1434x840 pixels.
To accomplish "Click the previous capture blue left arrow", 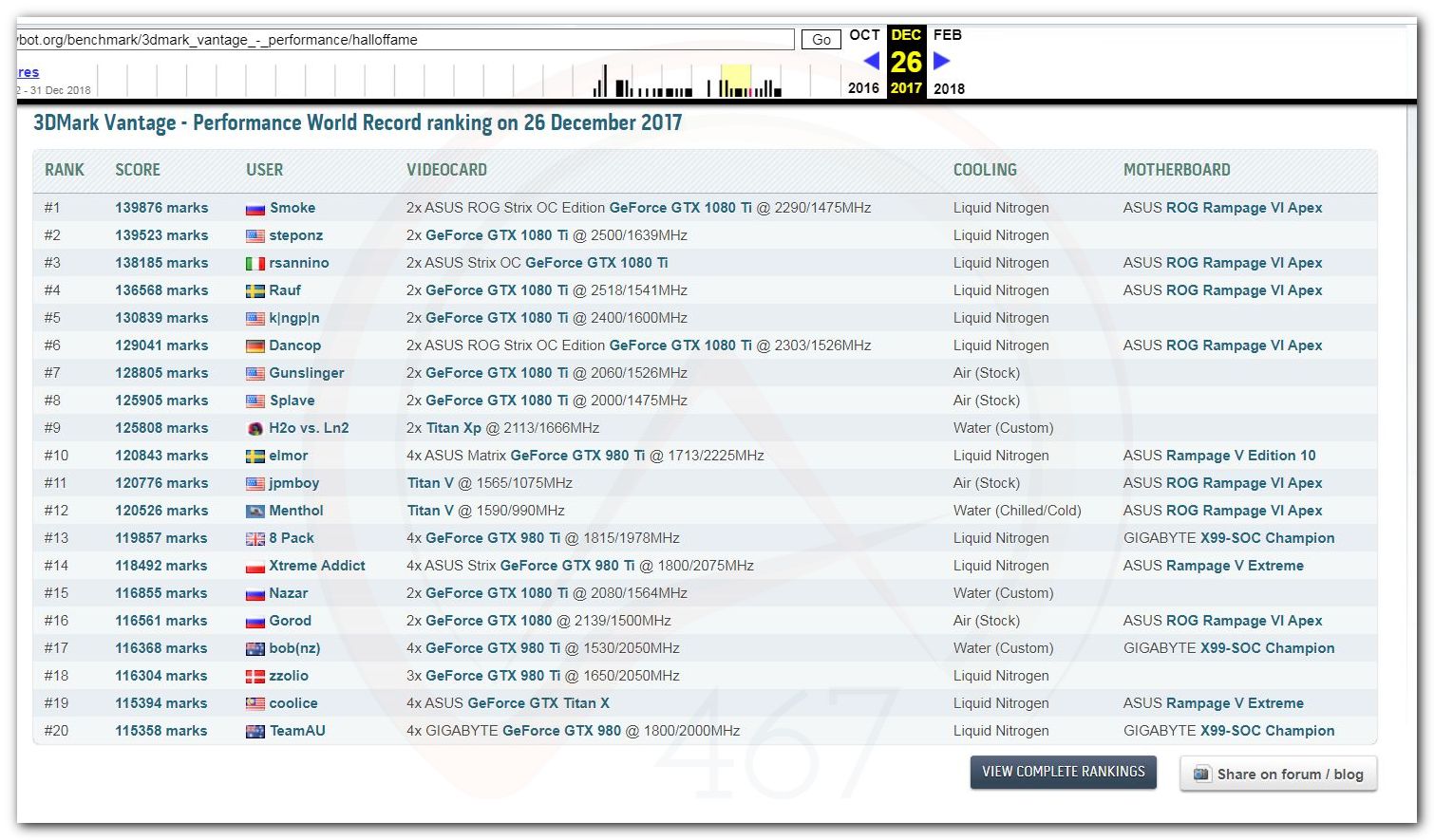I will [x=871, y=61].
